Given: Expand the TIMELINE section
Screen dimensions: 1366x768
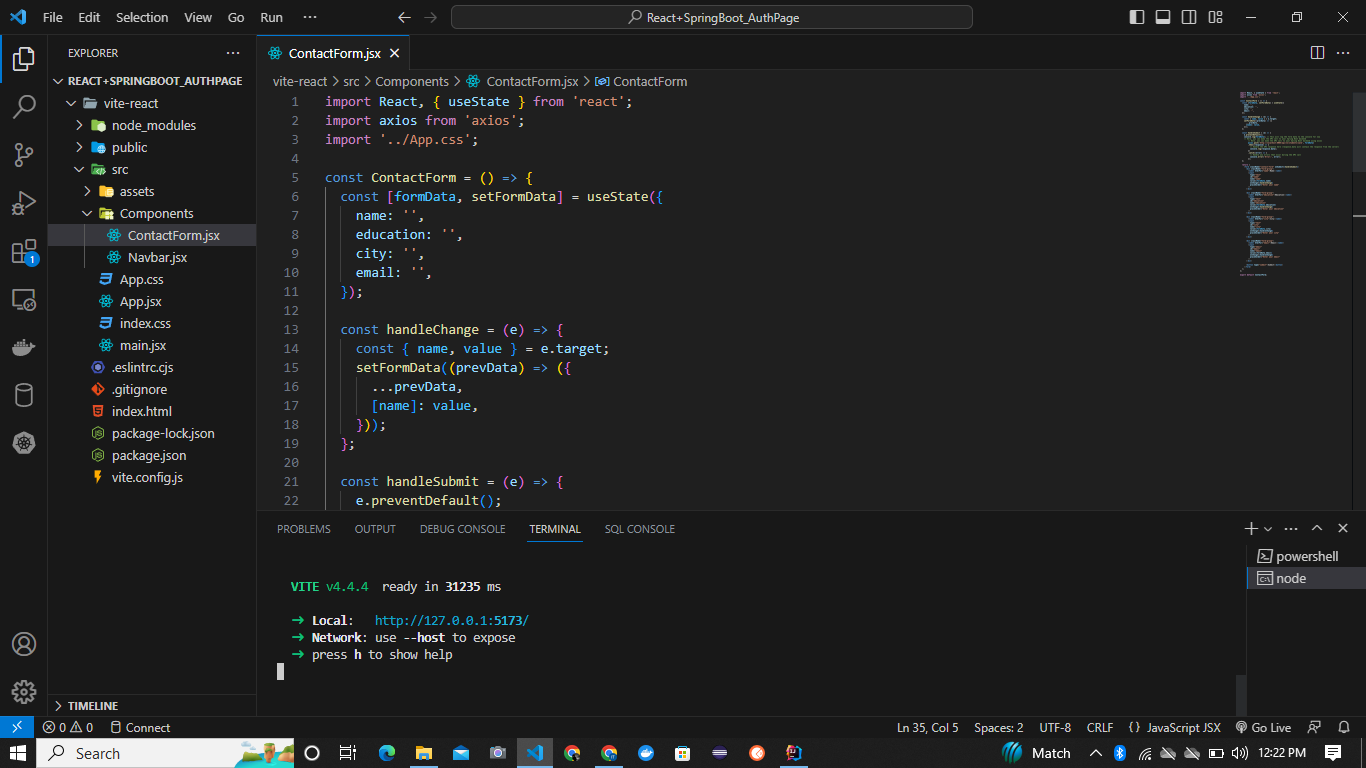Looking at the screenshot, I should pos(152,706).
